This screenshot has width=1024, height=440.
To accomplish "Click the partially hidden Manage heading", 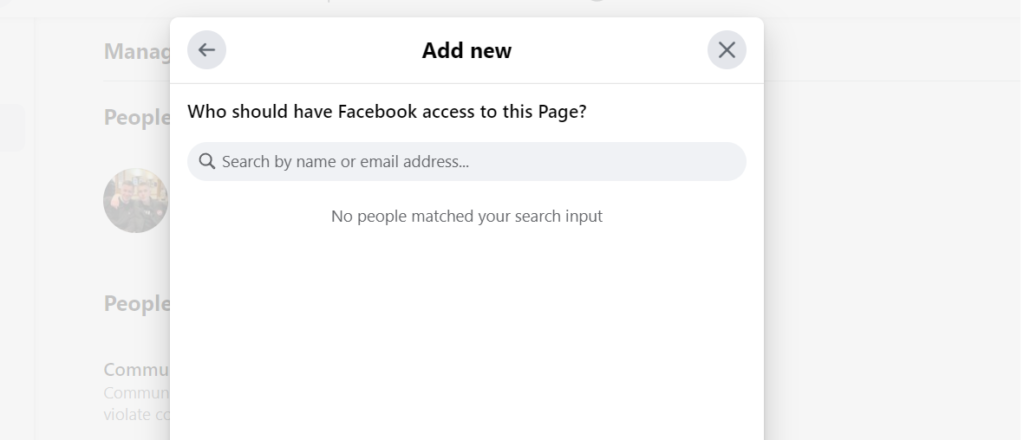I will 136,52.
